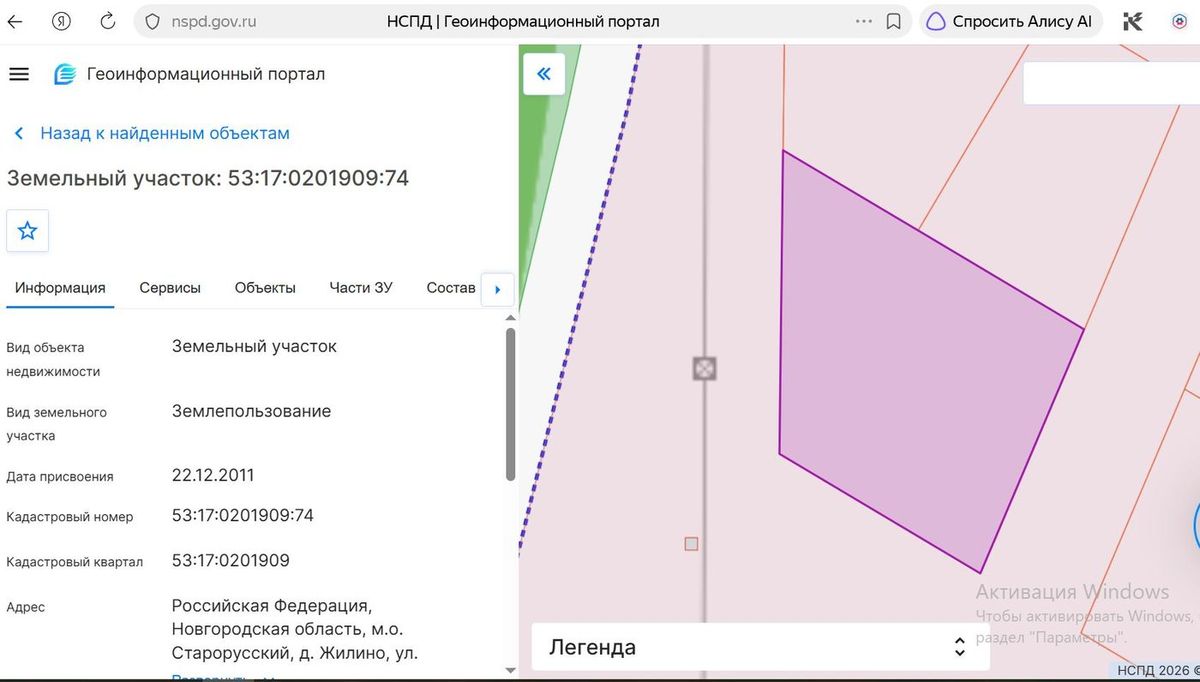
Task: Click the date value 22.12.2011
Action: tap(213, 475)
